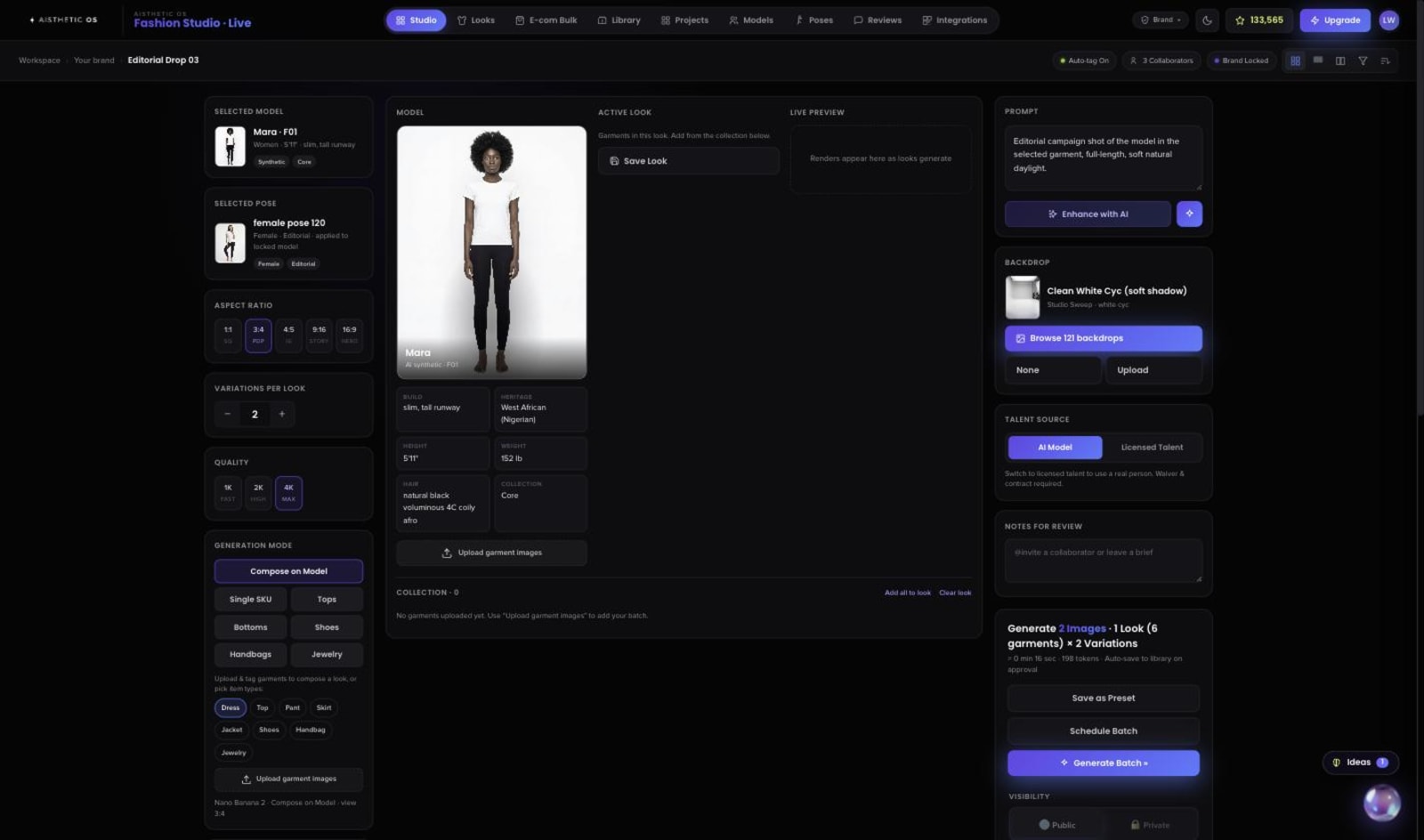1424x840 pixels.
Task: Click Browse 121 backdrops
Action: click(x=1104, y=338)
